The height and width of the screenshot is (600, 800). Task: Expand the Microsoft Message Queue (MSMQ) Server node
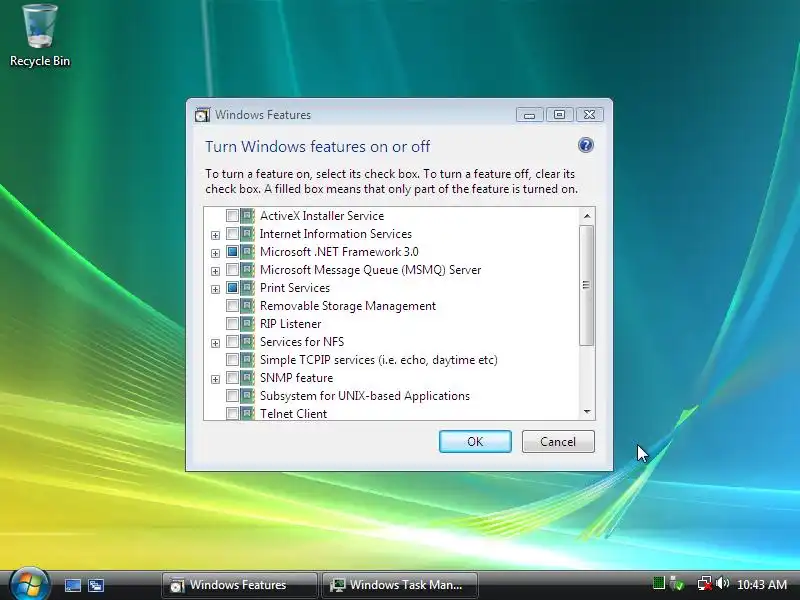pos(215,271)
